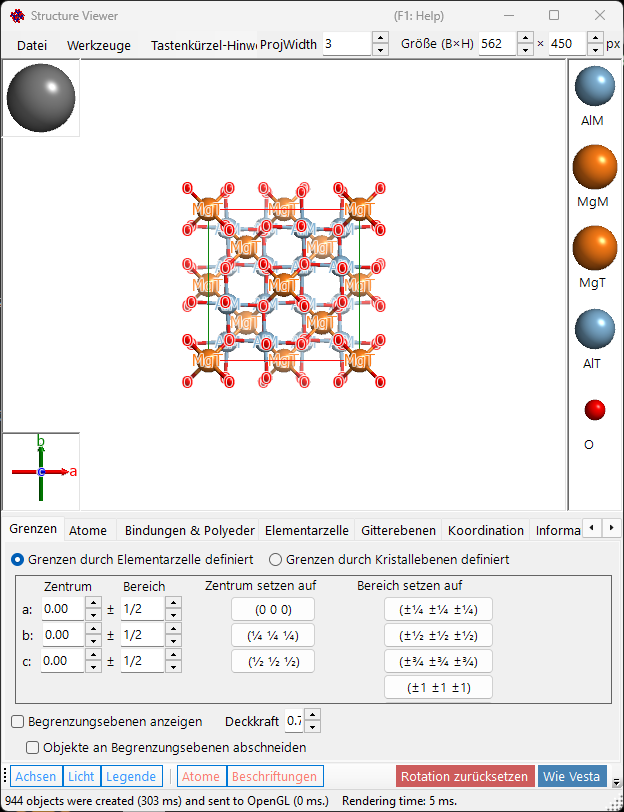
Task: Click the MgM atom sphere in legend
Action: point(594,167)
